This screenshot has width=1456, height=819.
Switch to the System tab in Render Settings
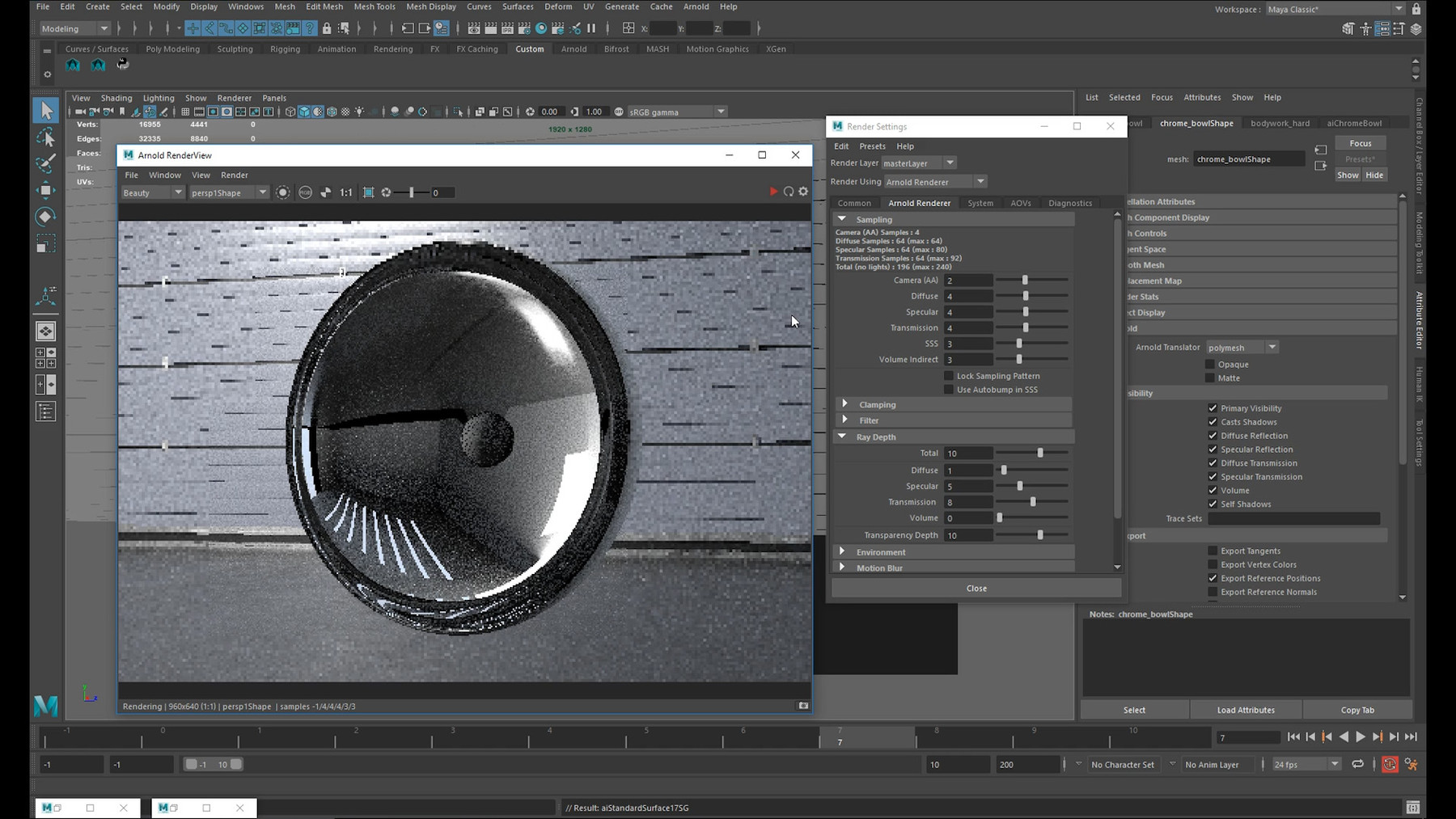pos(980,203)
